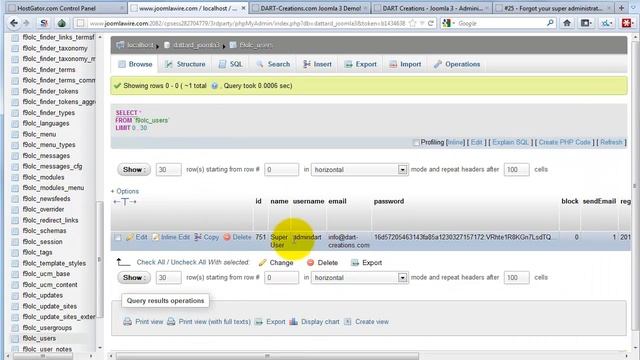Image resolution: width=640 pixels, height=360 pixels.
Task: Click Export icon beside With selected
Action: coord(355,262)
